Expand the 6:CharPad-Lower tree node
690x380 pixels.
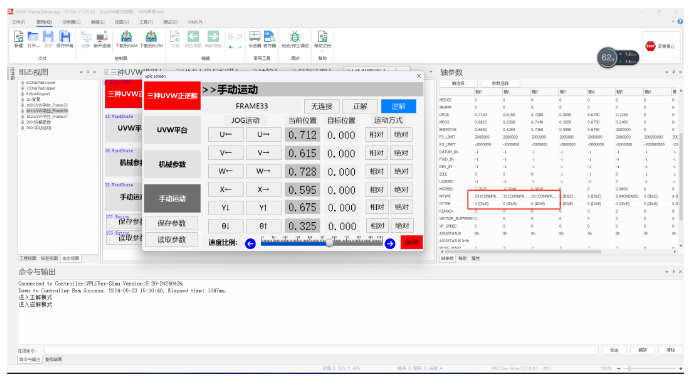pyautogui.click(x=22, y=83)
